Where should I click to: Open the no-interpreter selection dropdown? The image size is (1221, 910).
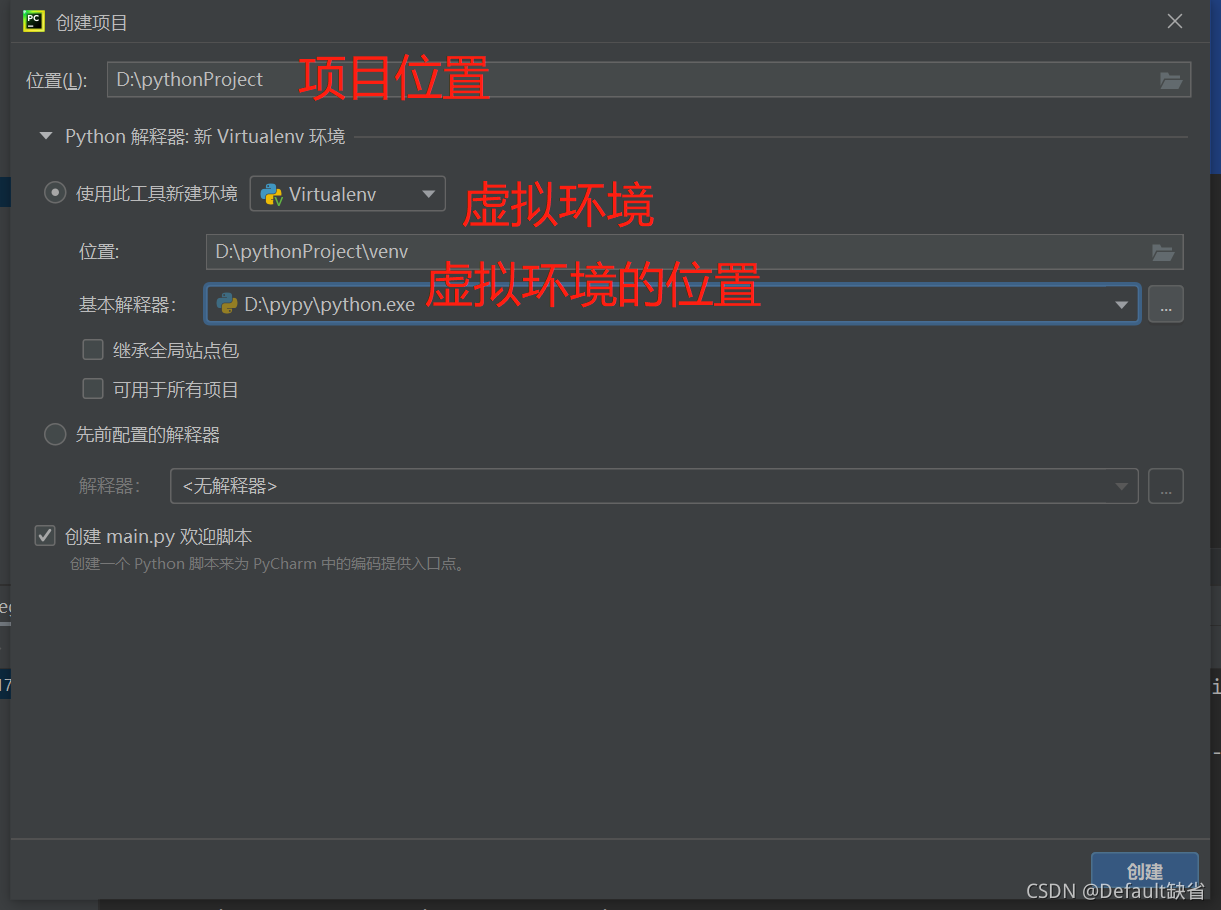654,487
